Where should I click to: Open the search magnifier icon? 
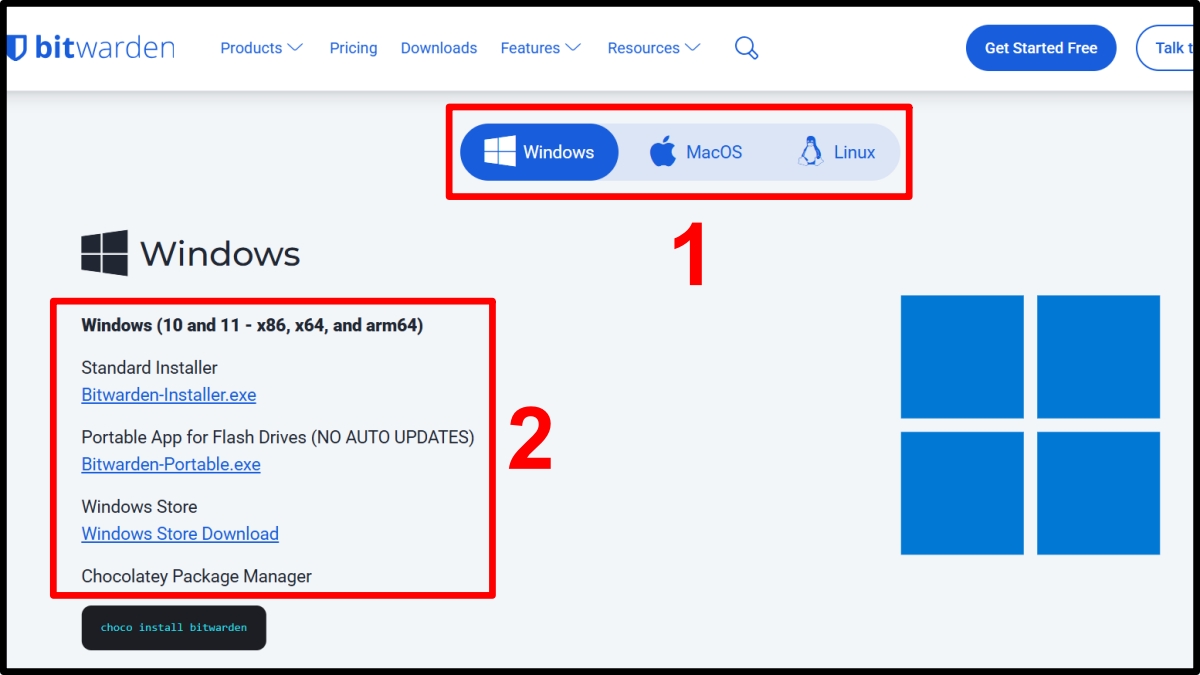[x=746, y=48]
